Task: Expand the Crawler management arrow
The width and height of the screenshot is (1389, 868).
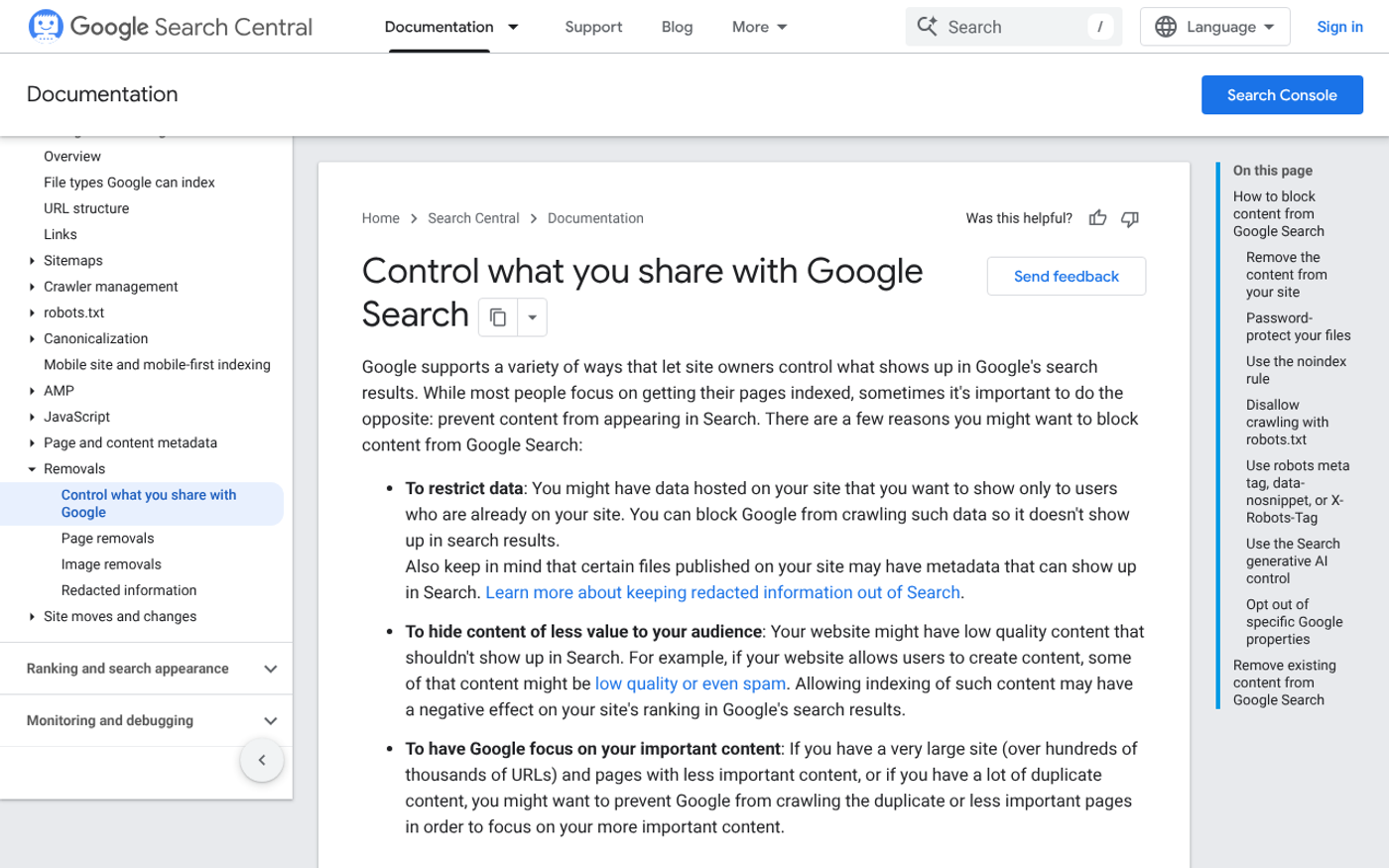Action: tap(32, 287)
